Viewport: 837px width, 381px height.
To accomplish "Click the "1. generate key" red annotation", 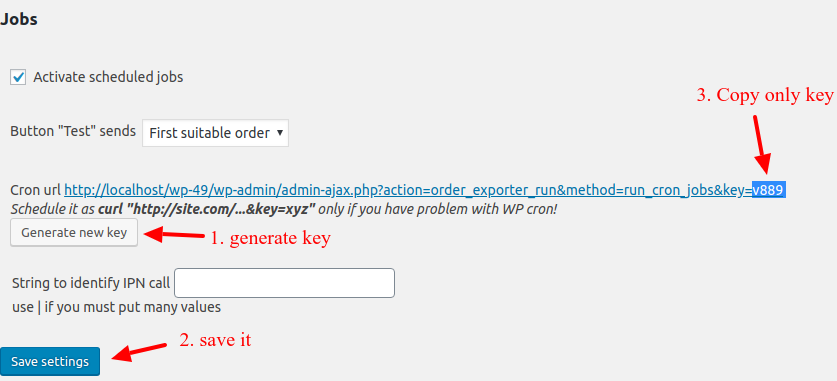I will (x=270, y=239).
